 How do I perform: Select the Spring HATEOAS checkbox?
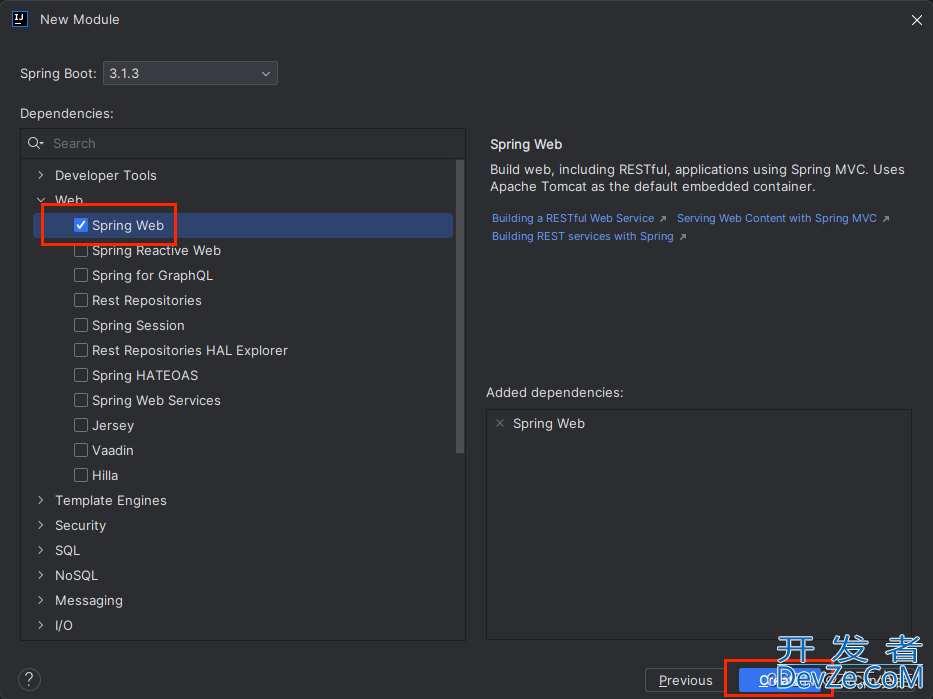(x=81, y=375)
